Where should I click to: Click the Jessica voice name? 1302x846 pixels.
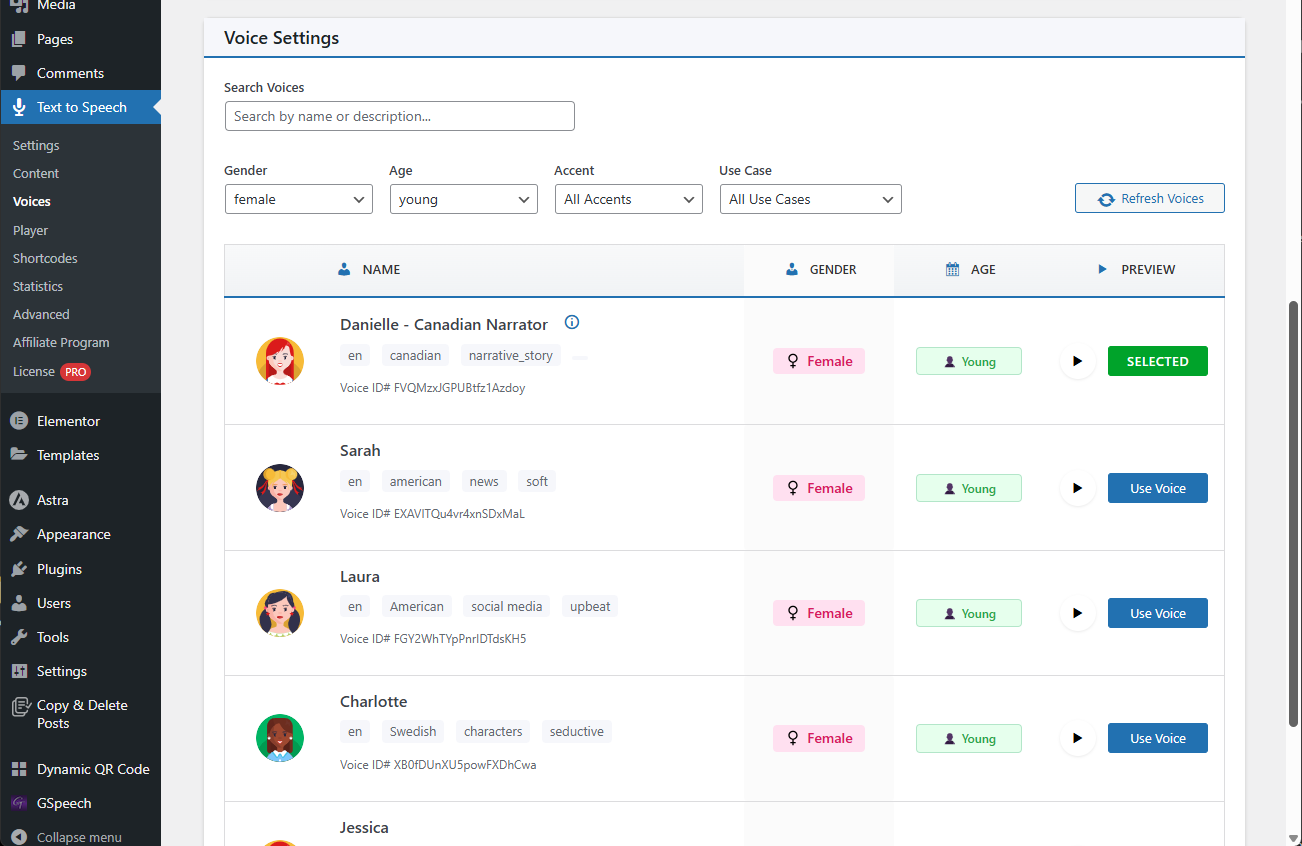point(364,827)
